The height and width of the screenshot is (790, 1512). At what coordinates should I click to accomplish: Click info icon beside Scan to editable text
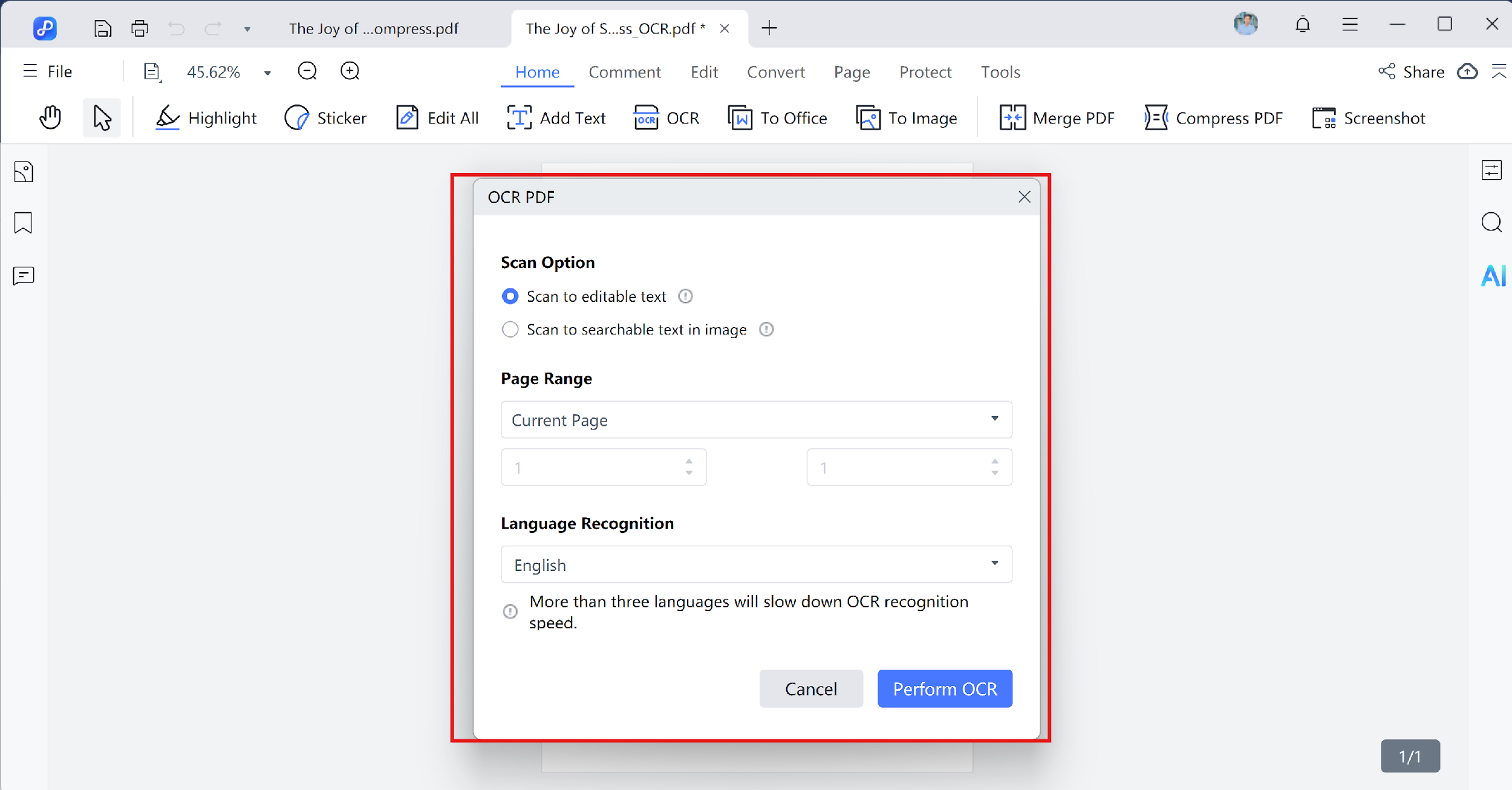[685, 296]
